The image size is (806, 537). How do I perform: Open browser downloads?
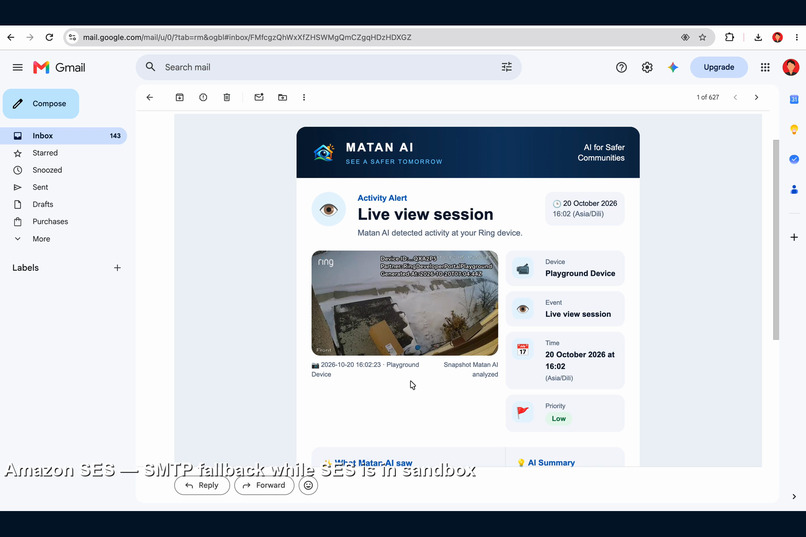click(758, 37)
